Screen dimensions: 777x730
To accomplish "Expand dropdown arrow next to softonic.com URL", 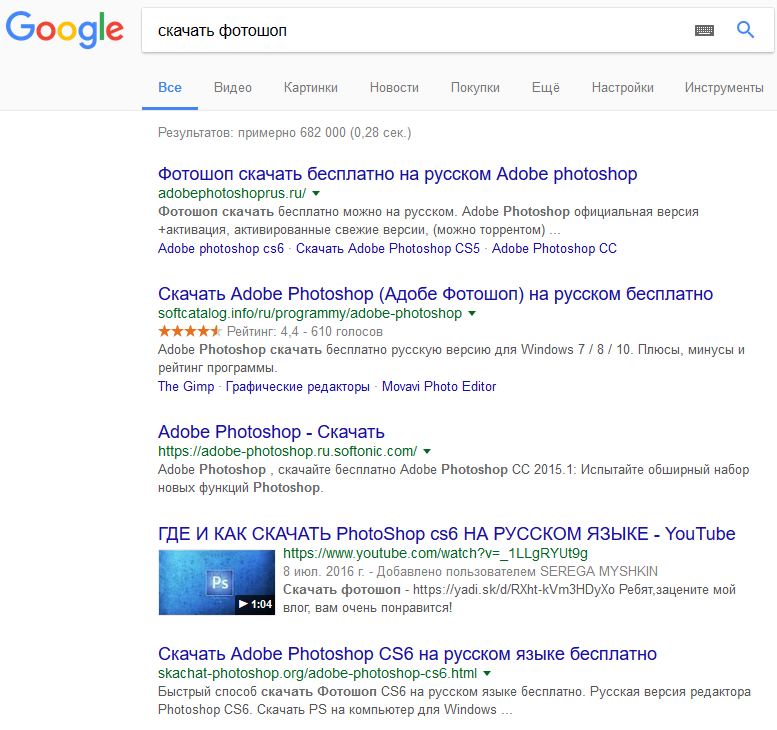I will click(x=427, y=451).
